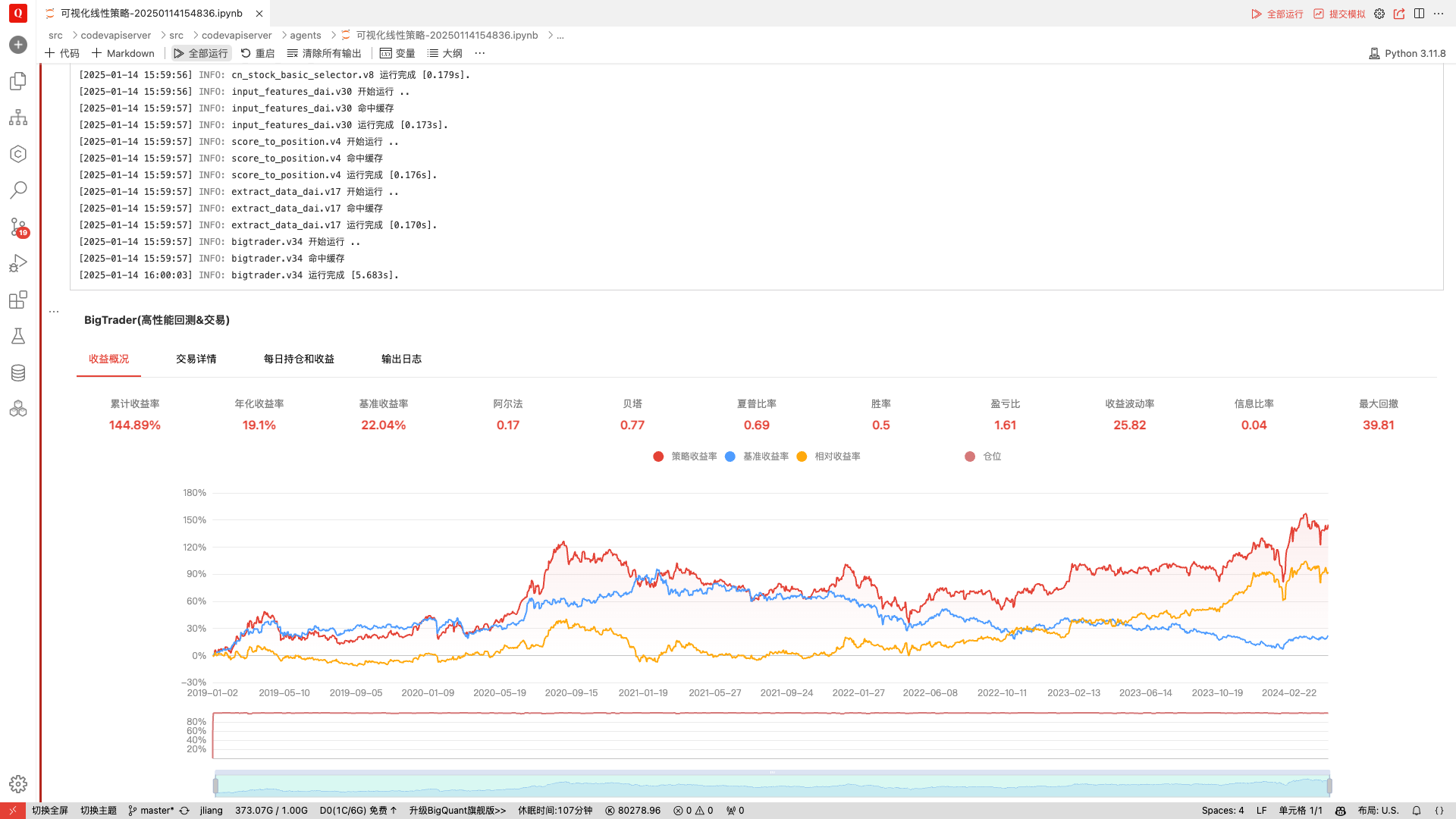Open the flask Testing icon
The image size is (1456, 819).
pyautogui.click(x=18, y=336)
